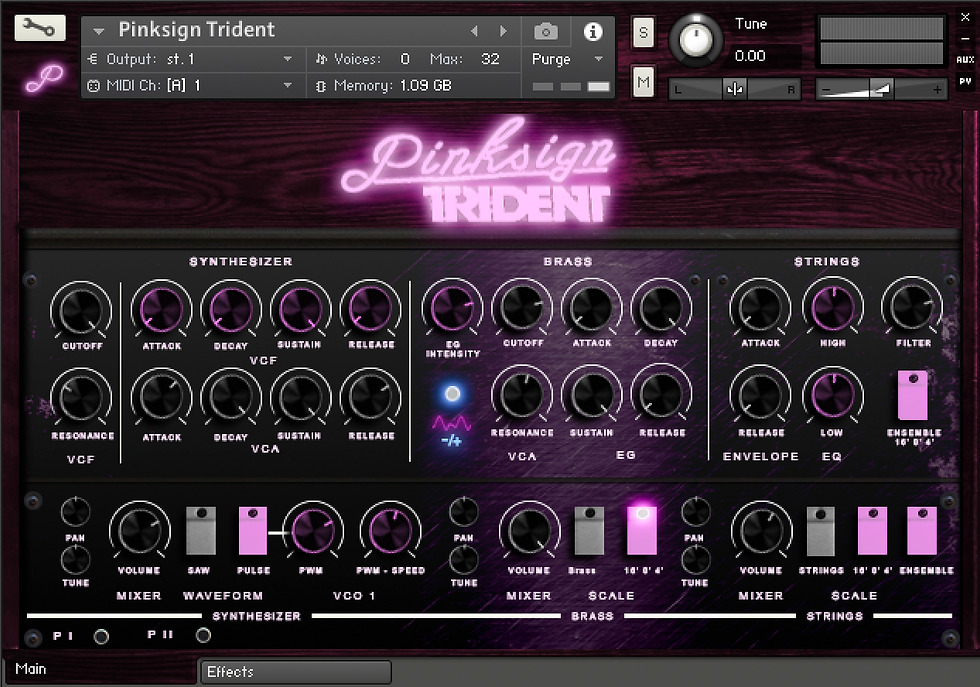Click the Synthesizer VCA RELEASE knob
This screenshot has height=687, width=980.
coord(370,398)
